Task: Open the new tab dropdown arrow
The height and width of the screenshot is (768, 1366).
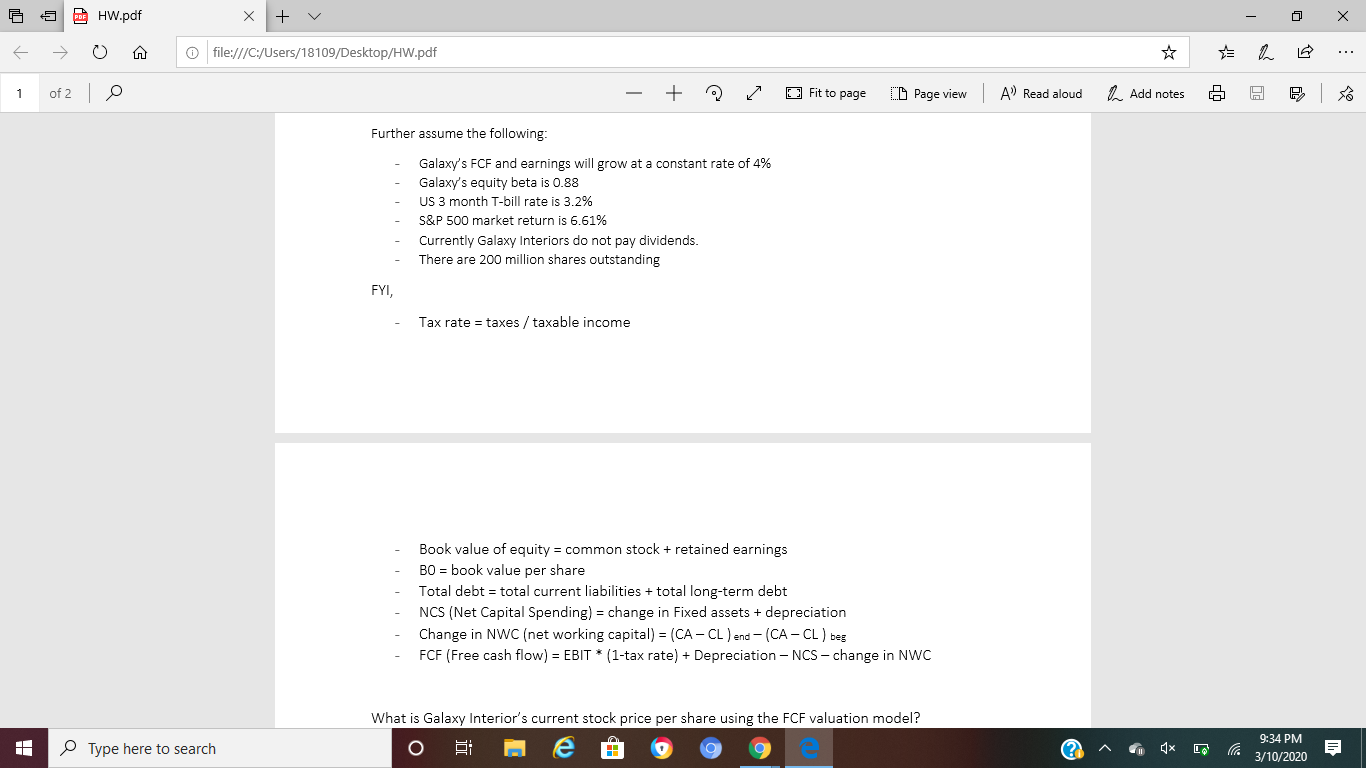Action: click(x=313, y=16)
